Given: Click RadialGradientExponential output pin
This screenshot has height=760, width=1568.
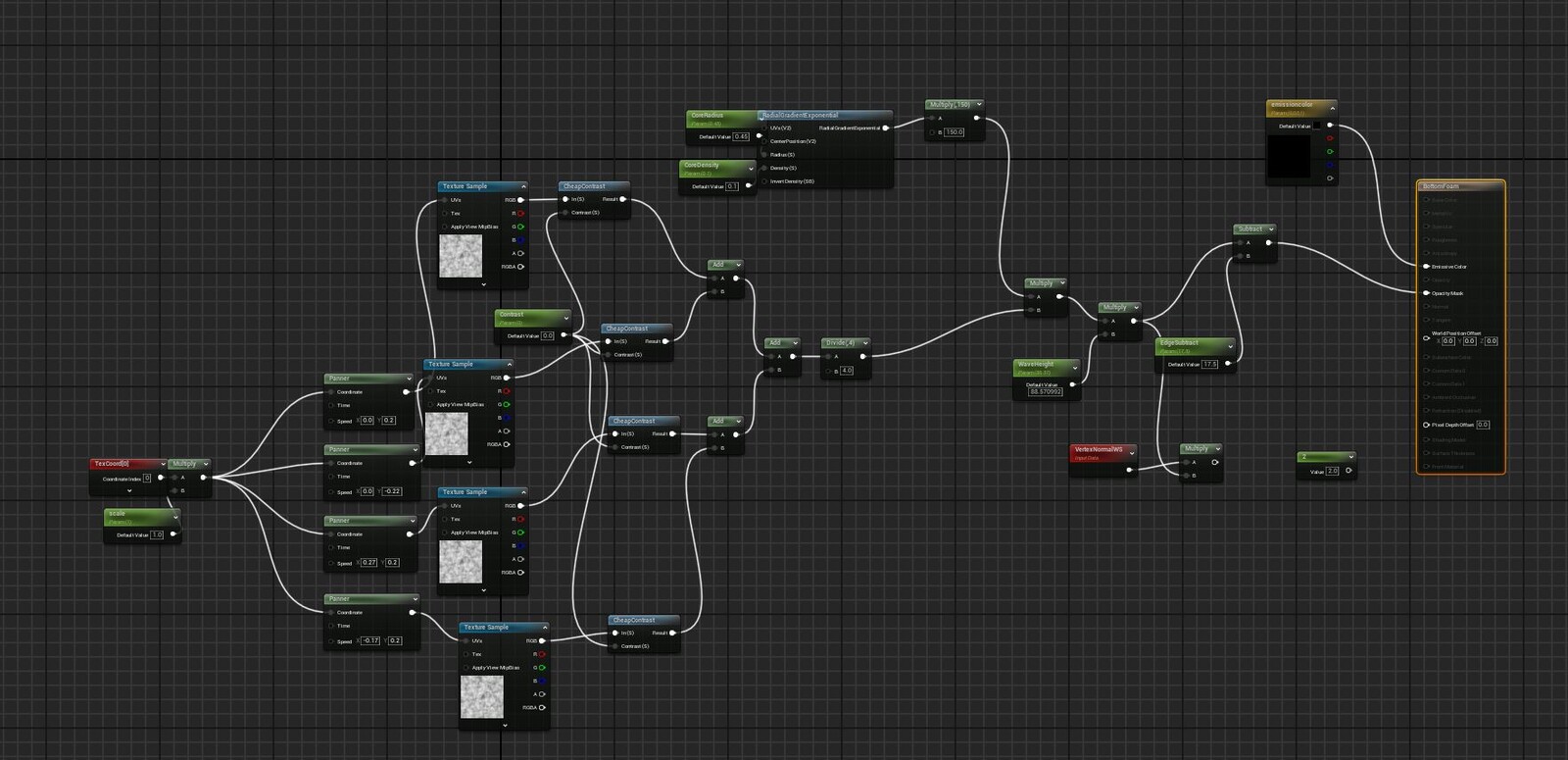Looking at the screenshot, I should [885, 127].
